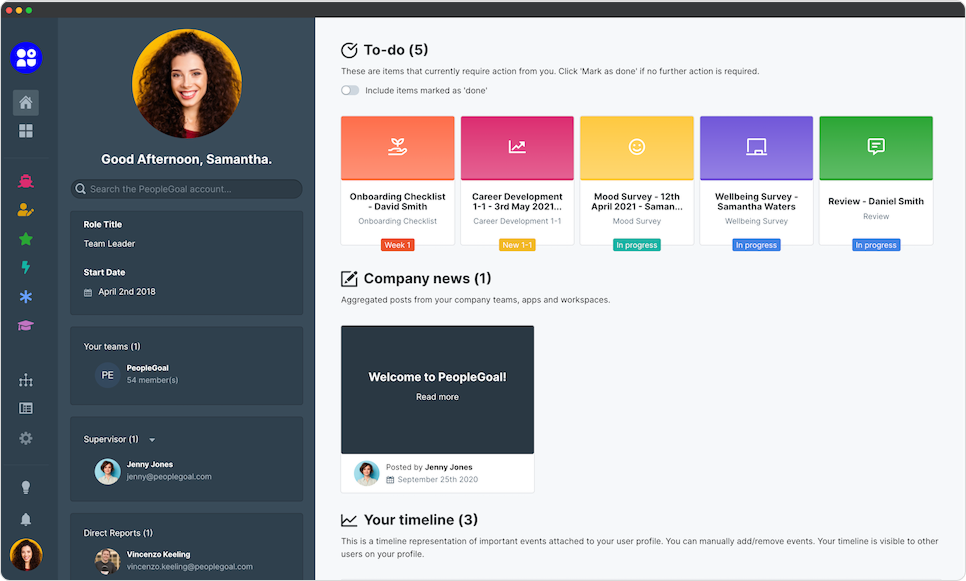Viewport: 966px width, 581px height.
Task: Click the search PeopleGoal account field
Action: click(x=187, y=189)
